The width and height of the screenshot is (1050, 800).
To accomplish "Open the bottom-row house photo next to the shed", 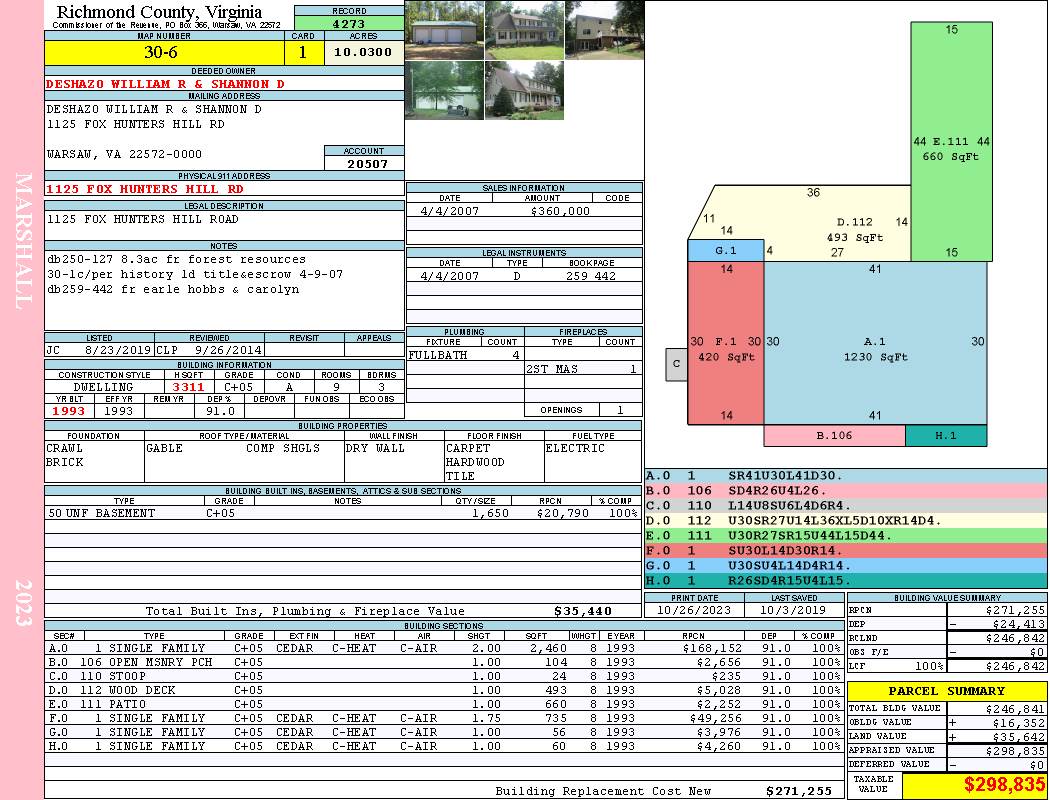I will coord(524,90).
